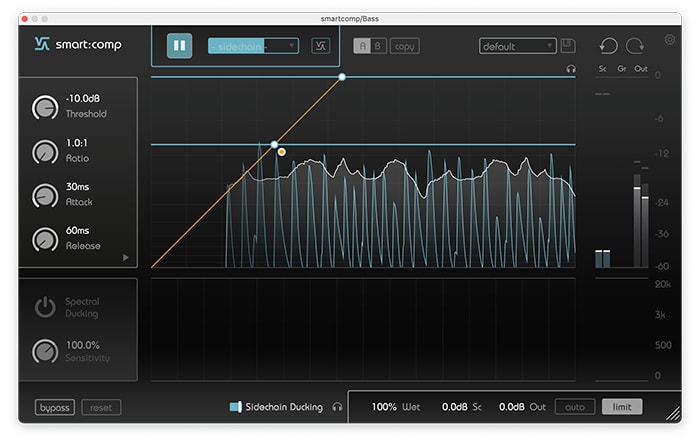The height and width of the screenshot is (441, 700).
Task: Click the Sc meter label
Action: pyautogui.click(x=603, y=69)
